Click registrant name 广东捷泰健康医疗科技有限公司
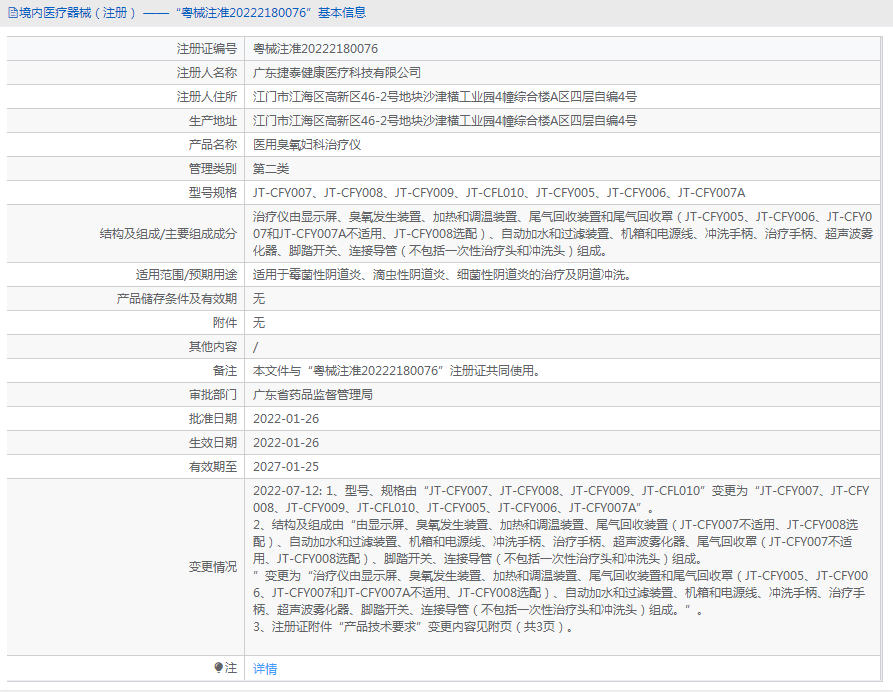This screenshot has height=692, width=893. [x=337, y=72]
